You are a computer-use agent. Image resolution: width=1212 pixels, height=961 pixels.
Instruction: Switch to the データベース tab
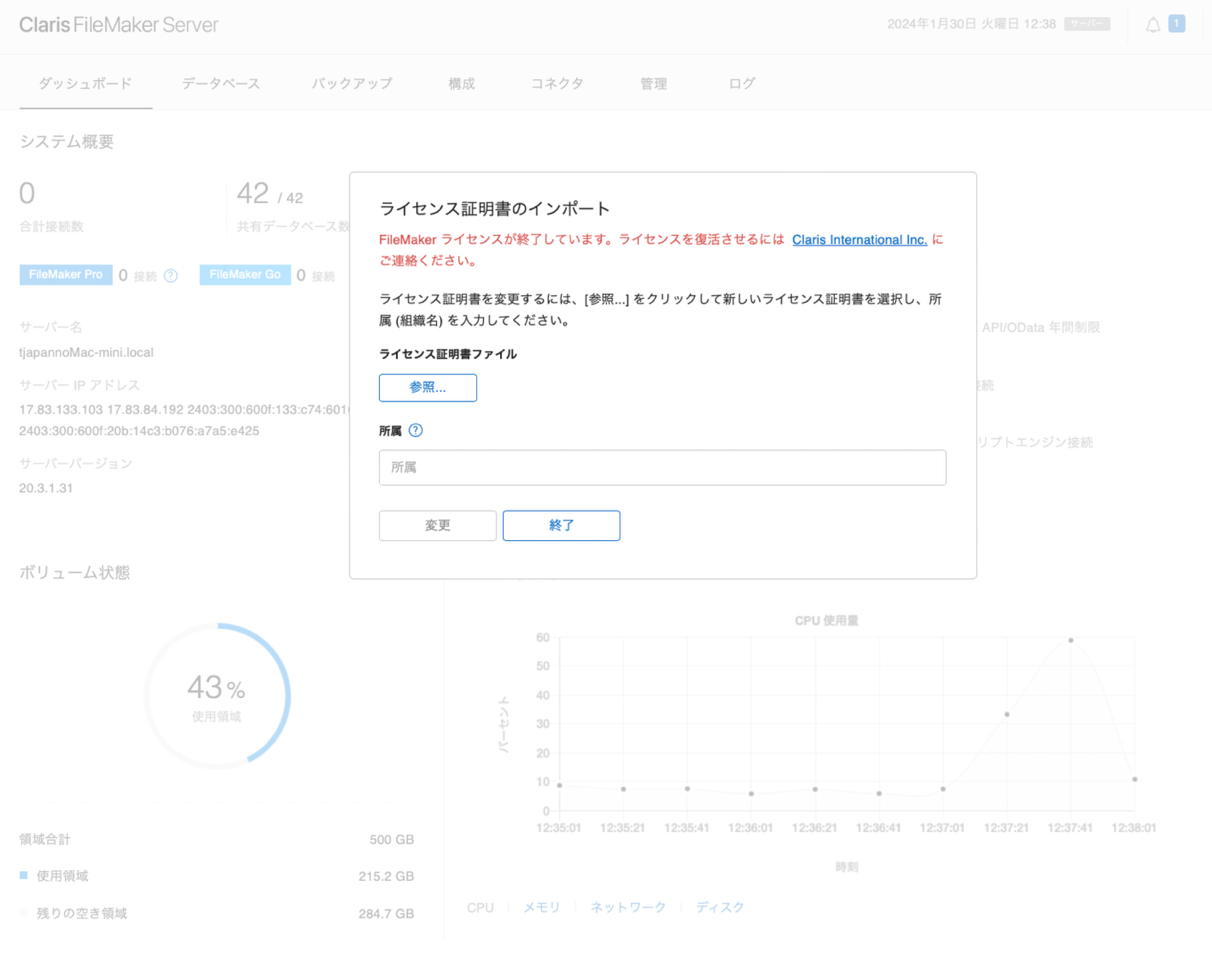(221, 84)
